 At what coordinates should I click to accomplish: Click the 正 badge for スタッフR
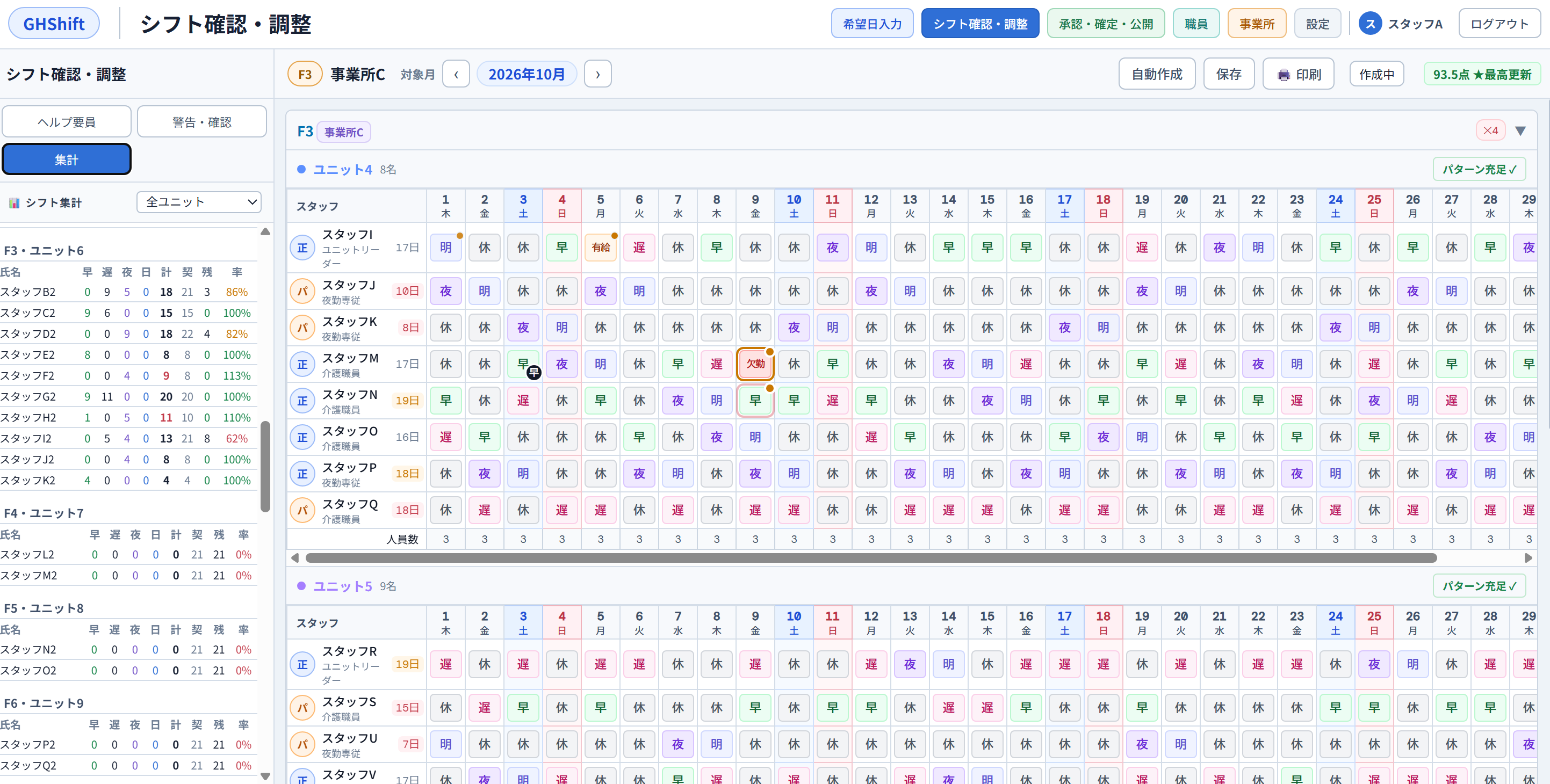click(x=302, y=664)
